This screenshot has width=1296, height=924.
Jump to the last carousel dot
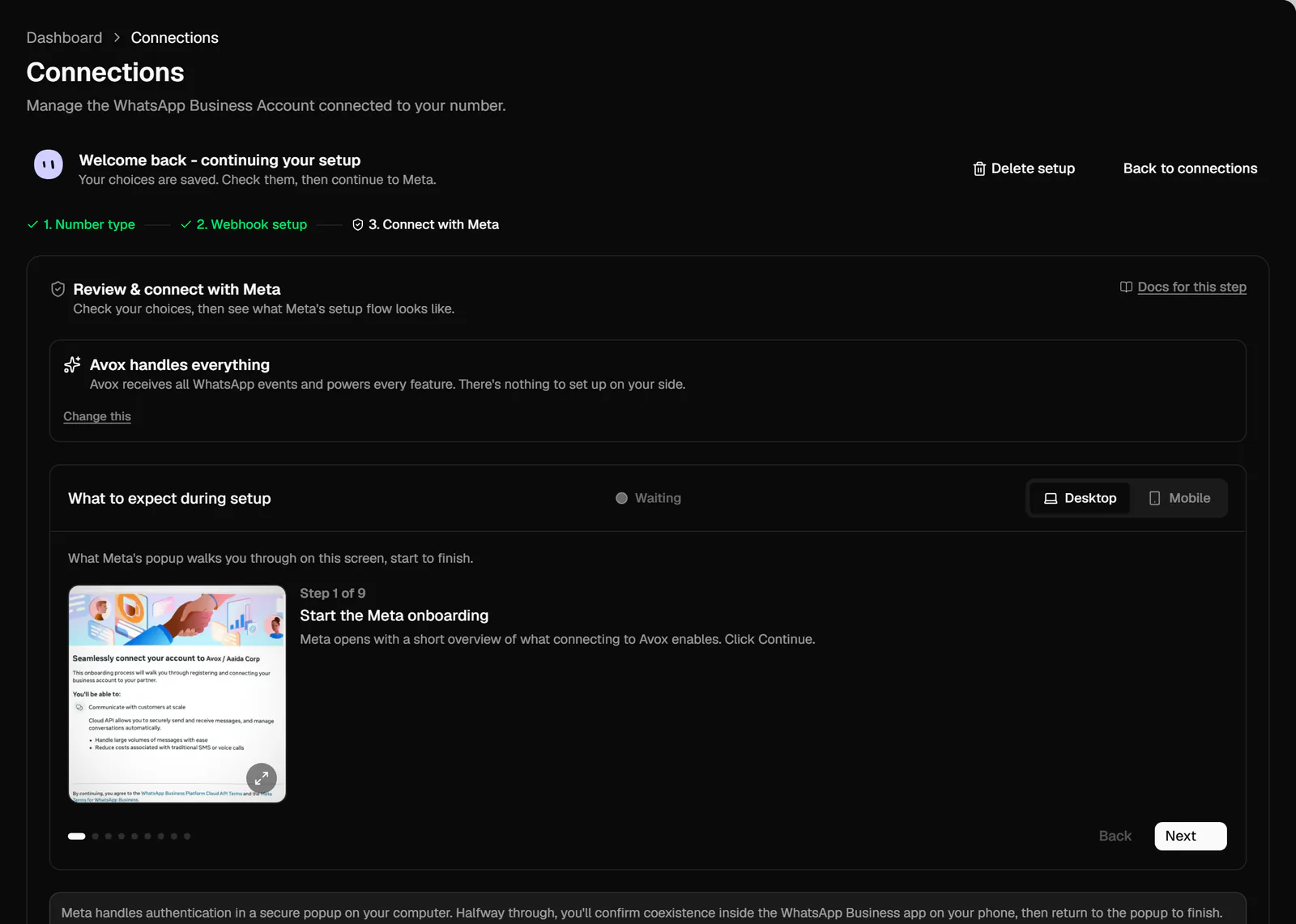pyautogui.click(x=187, y=837)
